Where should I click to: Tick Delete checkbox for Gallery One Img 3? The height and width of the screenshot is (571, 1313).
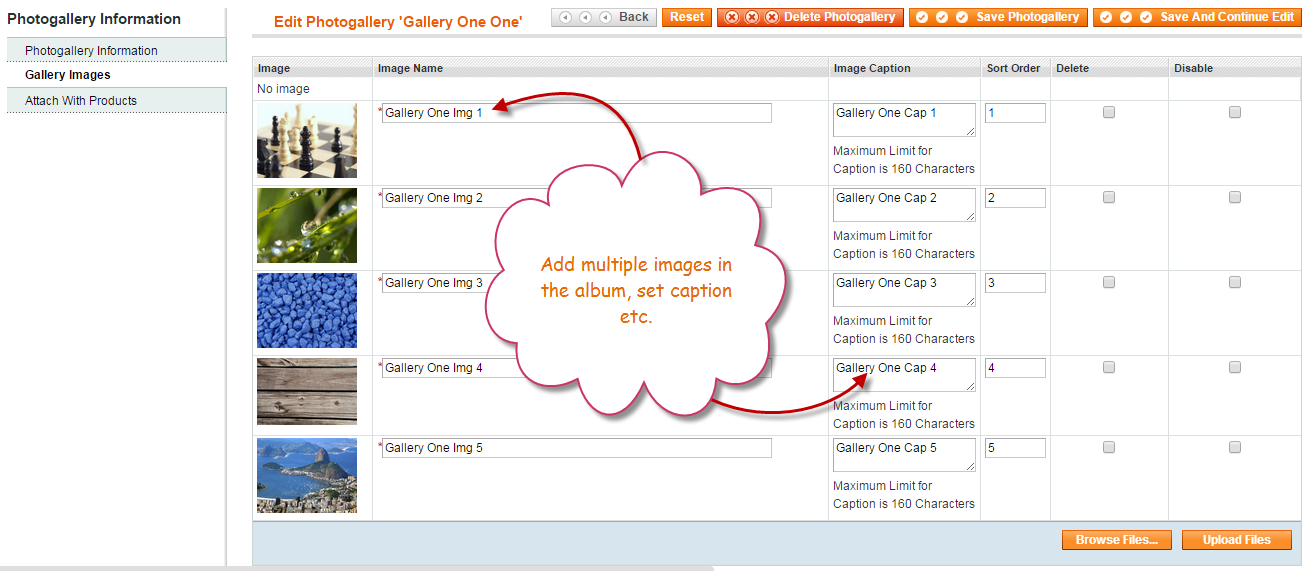click(1109, 283)
